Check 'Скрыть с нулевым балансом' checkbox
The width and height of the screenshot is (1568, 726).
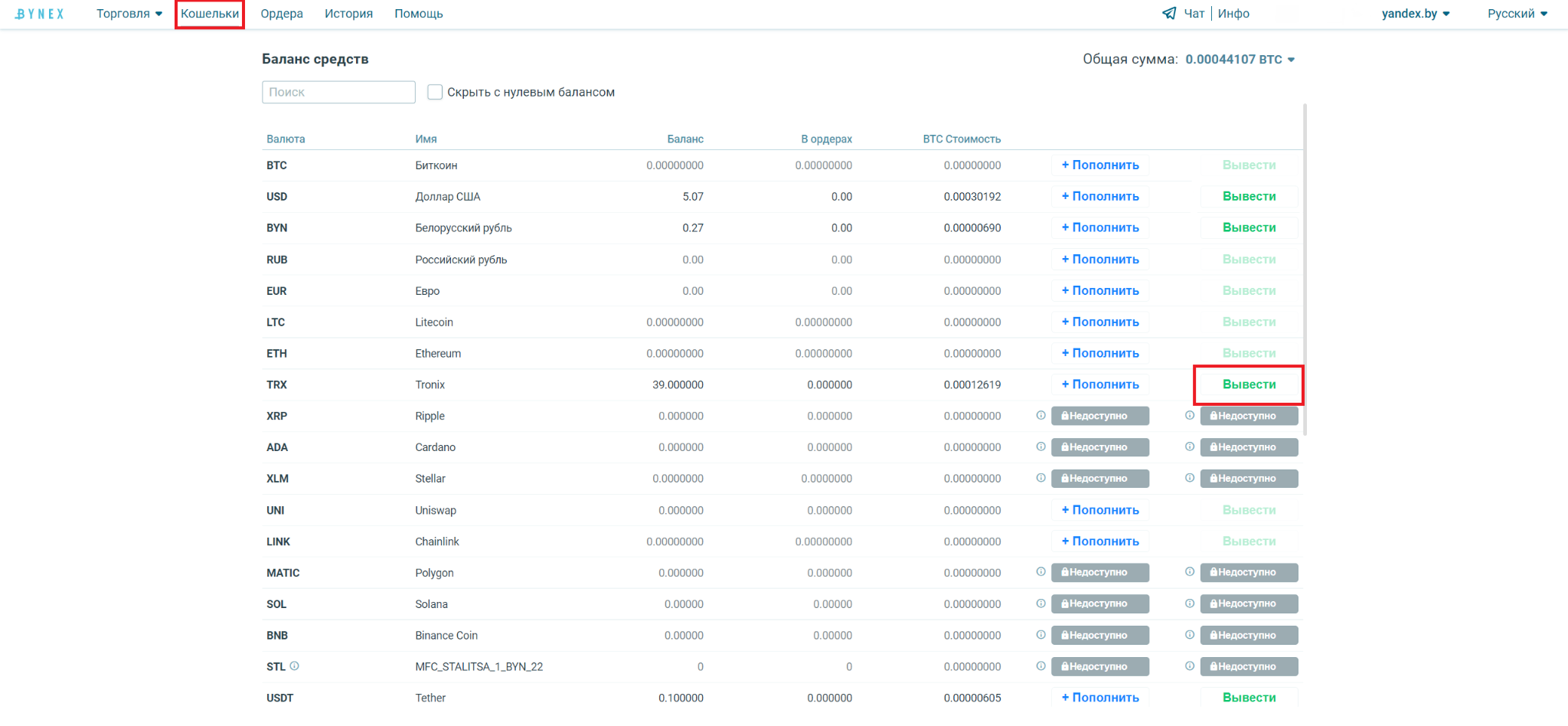coord(435,92)
